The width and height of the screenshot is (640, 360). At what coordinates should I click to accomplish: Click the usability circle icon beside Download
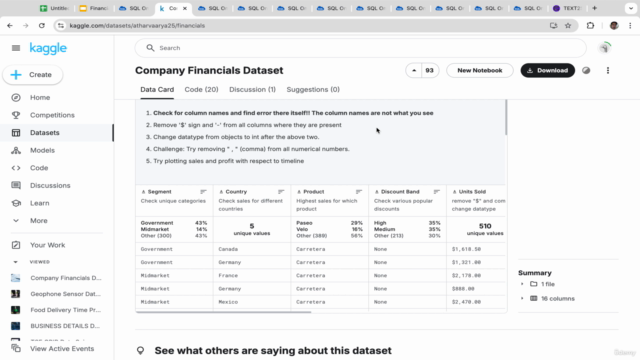[586, 70]
